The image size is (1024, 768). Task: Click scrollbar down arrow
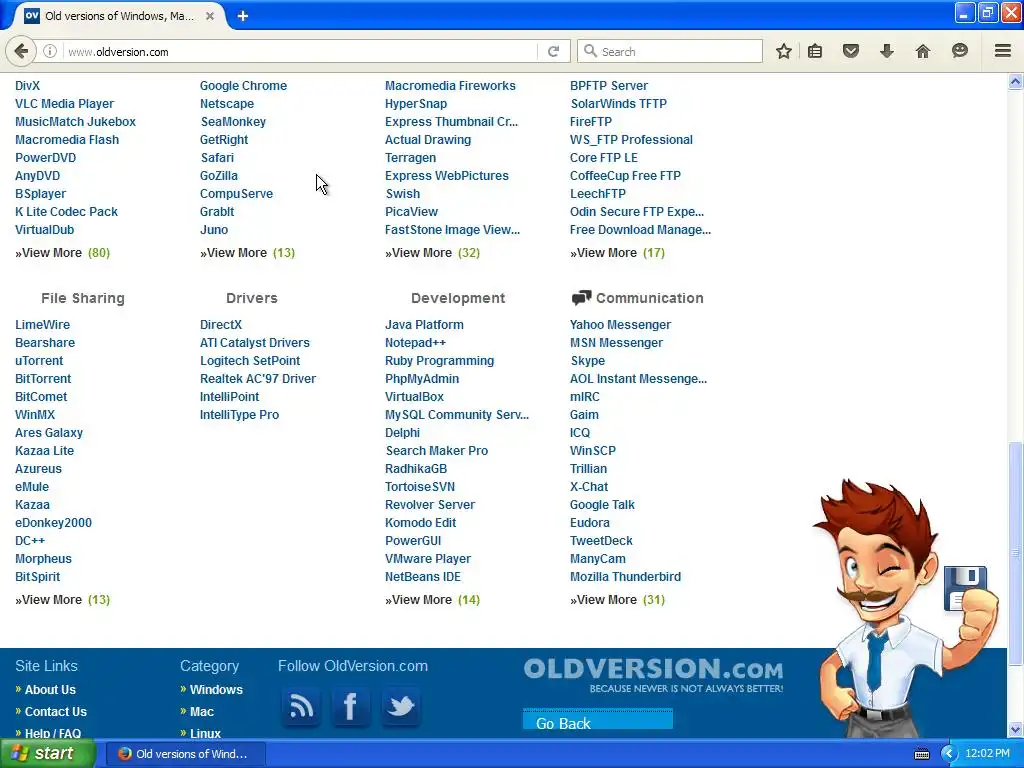1015,729
